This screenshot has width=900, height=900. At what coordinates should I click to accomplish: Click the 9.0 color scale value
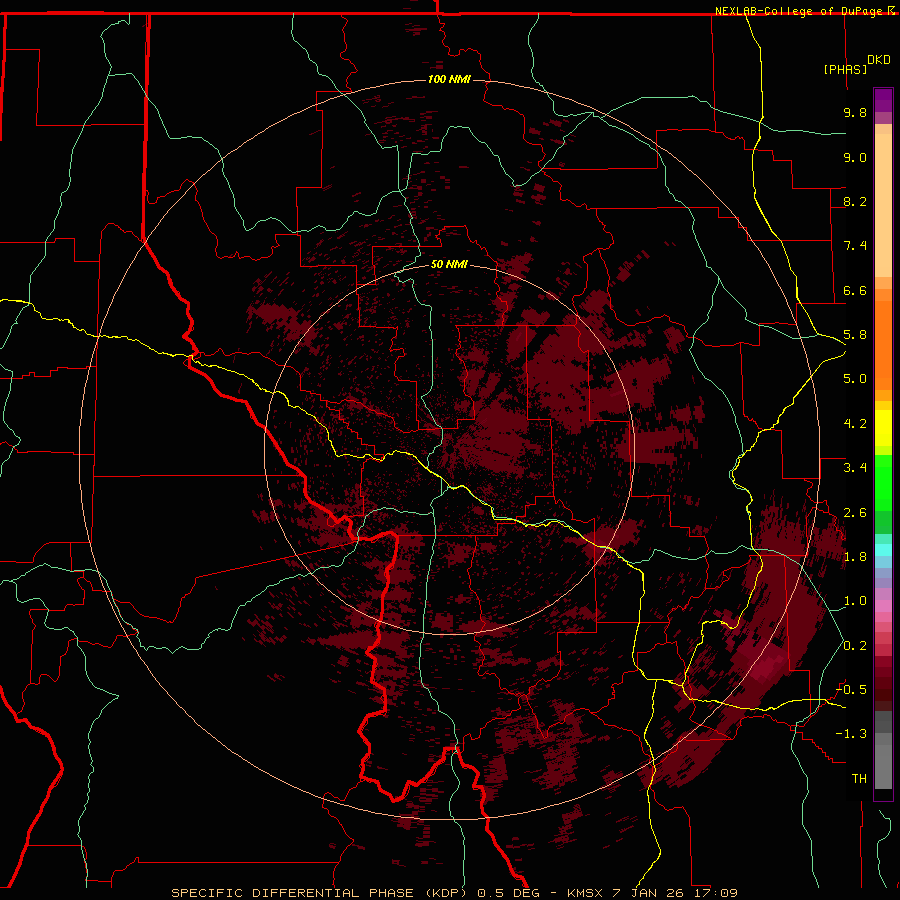pos(855,157)
